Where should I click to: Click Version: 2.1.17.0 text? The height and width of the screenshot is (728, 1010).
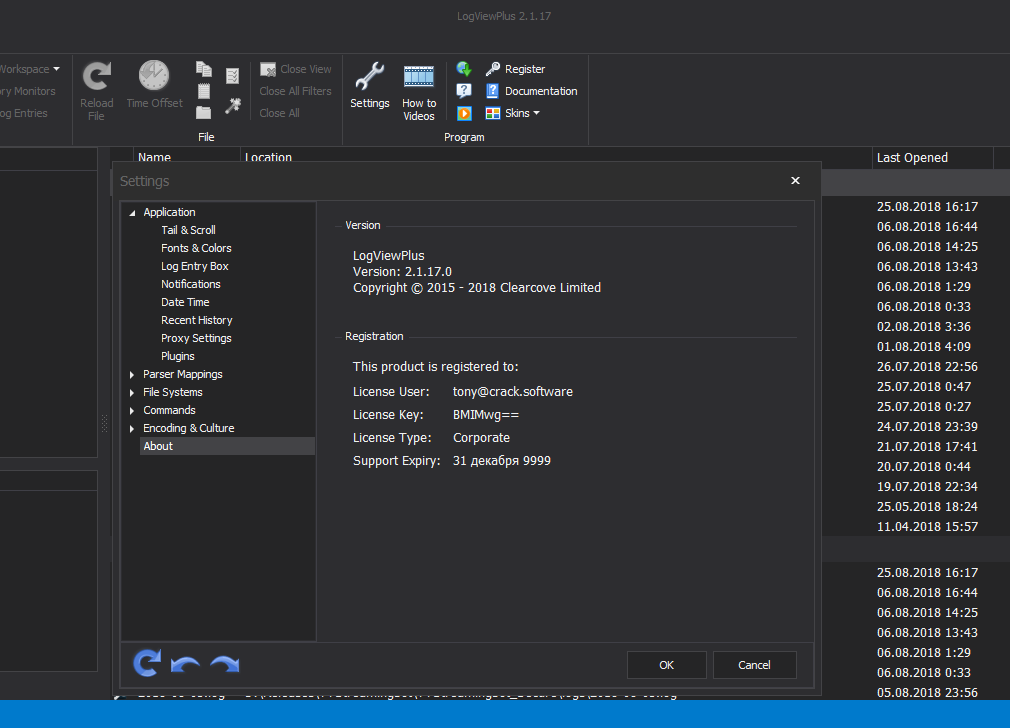pos(402,271)
